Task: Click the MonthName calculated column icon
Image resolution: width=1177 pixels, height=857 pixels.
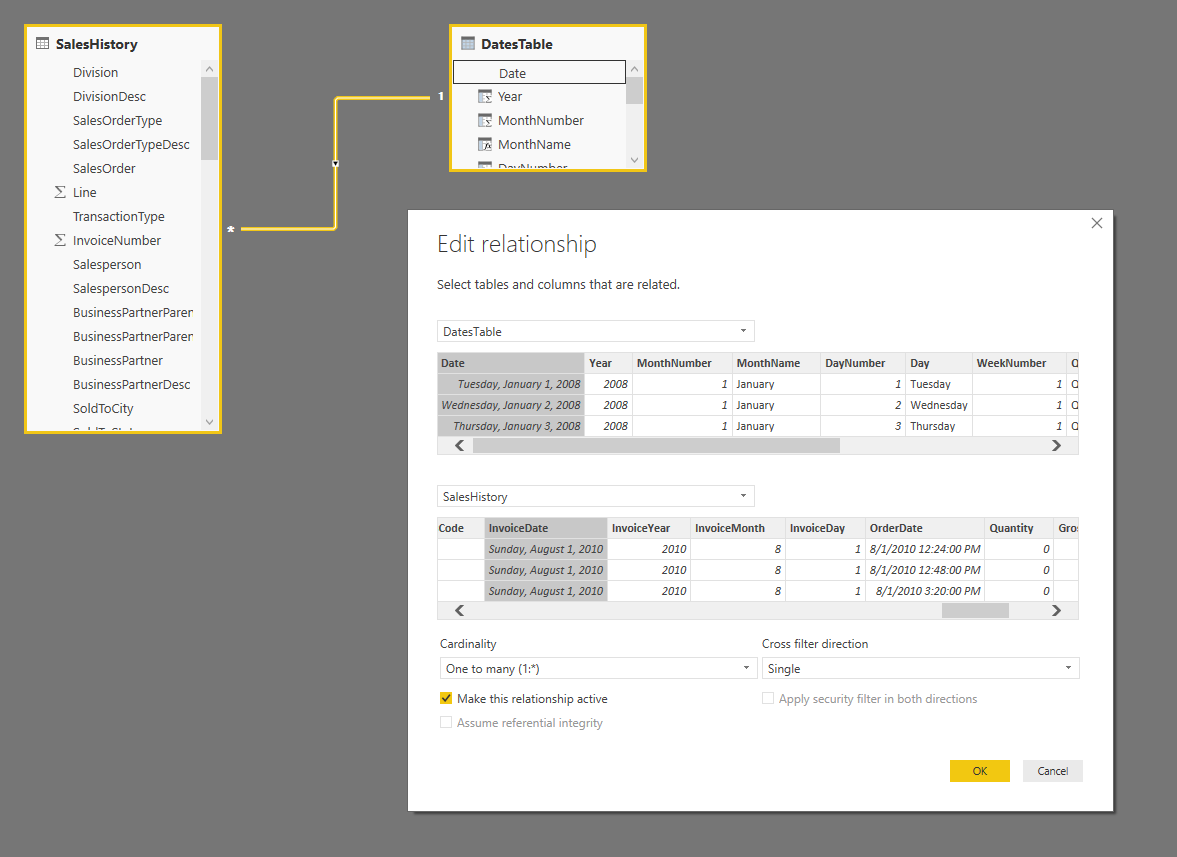Action: coord(485,144)
